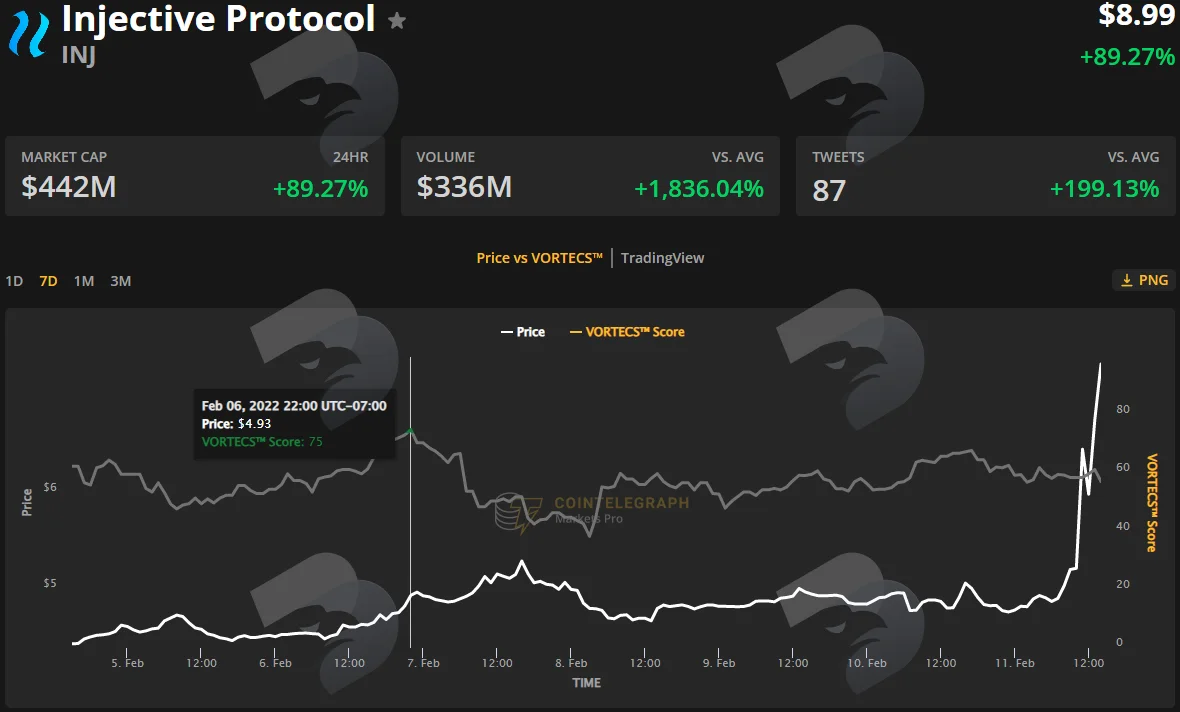This screenshot has width=1180, height=712.
Task: Download the chart as PNG
Action: 1144,280
